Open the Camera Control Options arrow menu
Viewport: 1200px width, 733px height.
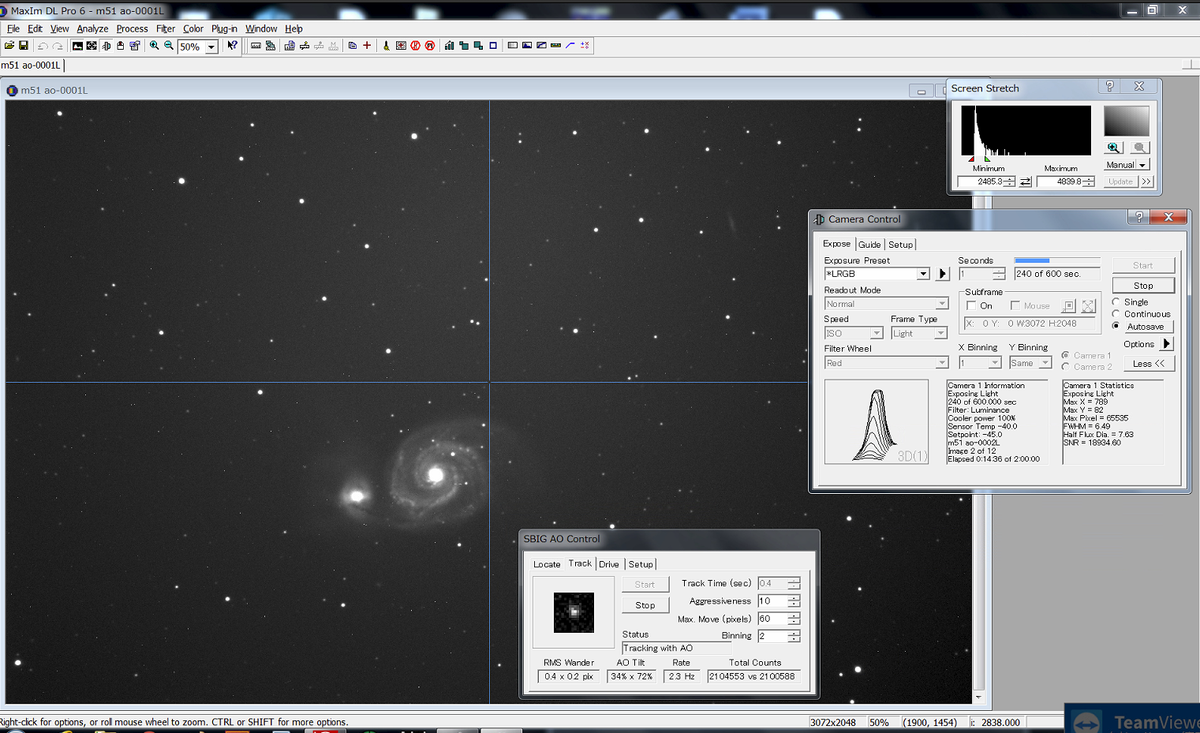point(1166,344)
